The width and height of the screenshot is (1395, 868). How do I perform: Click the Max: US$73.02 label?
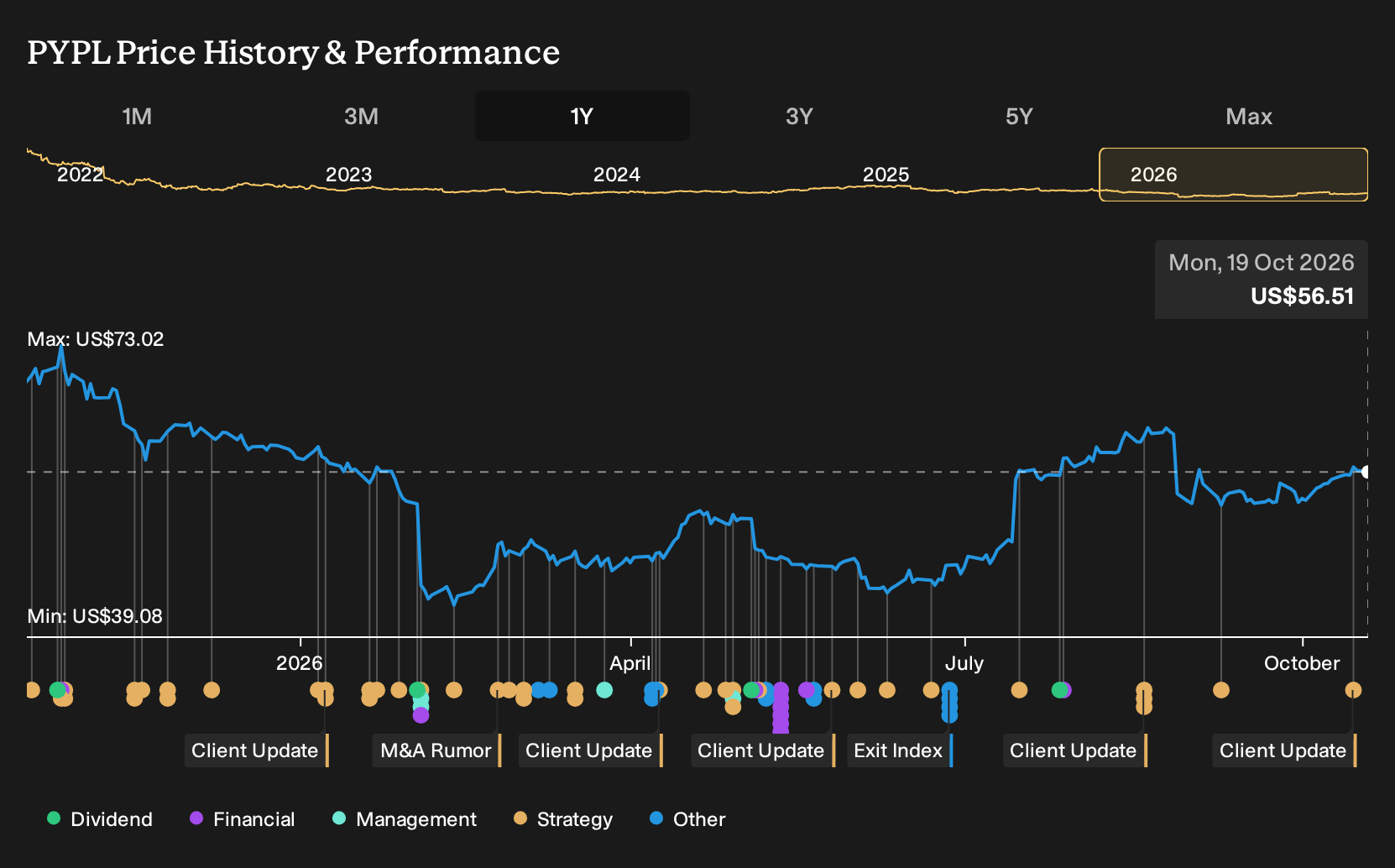(96, 339)
